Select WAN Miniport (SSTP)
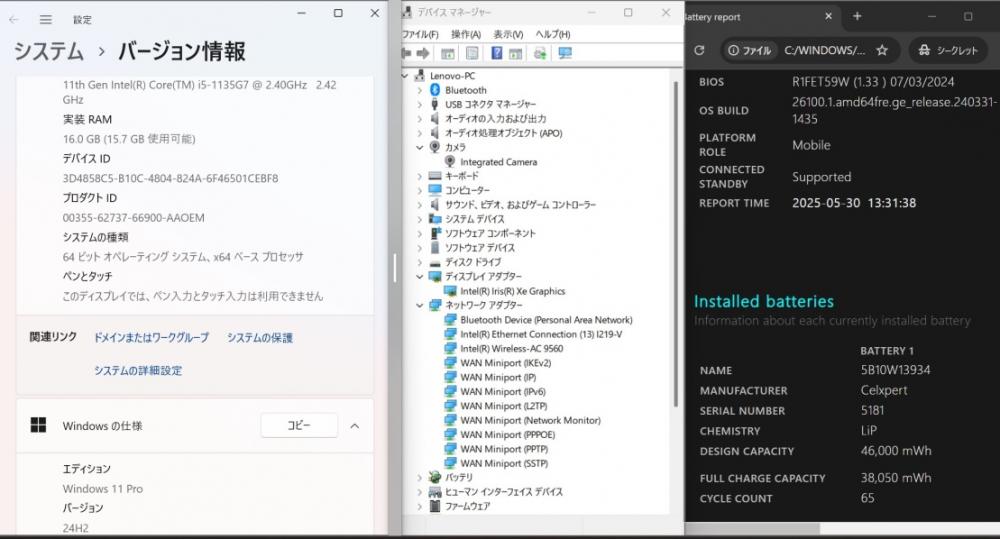Screen dimensions: 1000x539 click(504, 464)
